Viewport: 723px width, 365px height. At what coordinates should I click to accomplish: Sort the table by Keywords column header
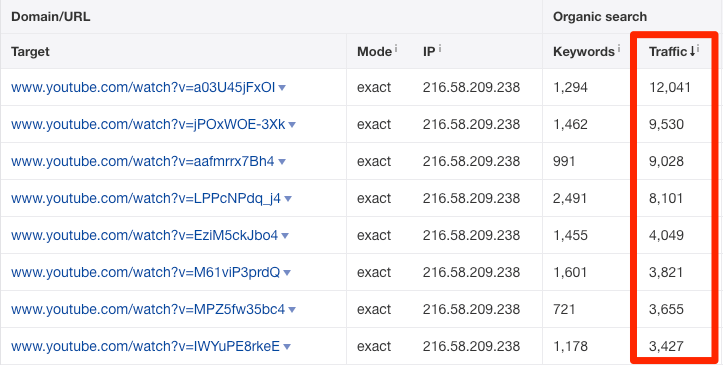pyautogui.click(x=584, y=52)
